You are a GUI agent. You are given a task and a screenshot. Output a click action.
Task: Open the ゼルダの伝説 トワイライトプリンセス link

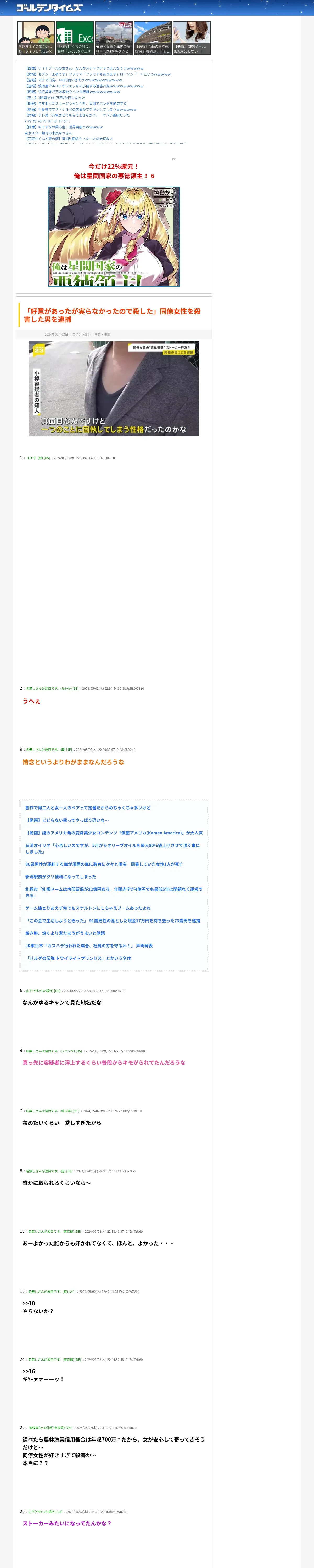coord(78,958)
